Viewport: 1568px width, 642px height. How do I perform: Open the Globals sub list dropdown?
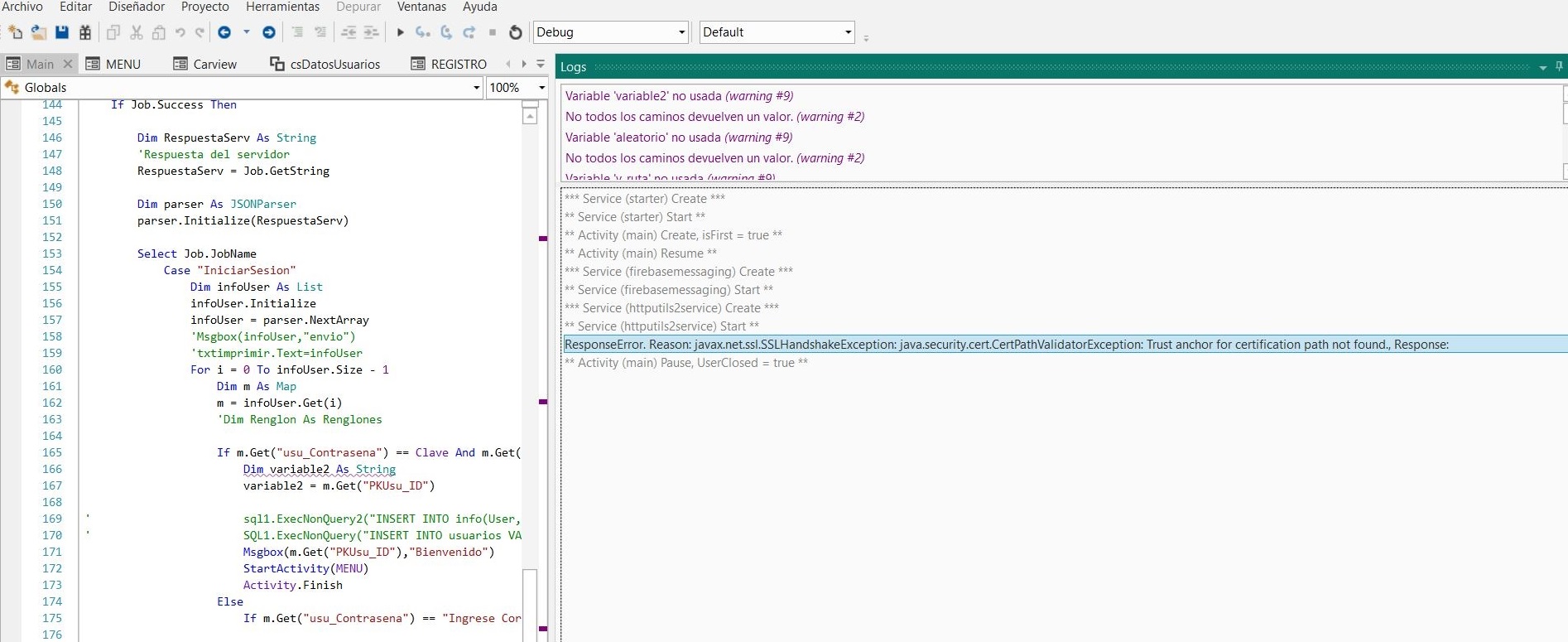pyautogui.click(x=476, y=88)
